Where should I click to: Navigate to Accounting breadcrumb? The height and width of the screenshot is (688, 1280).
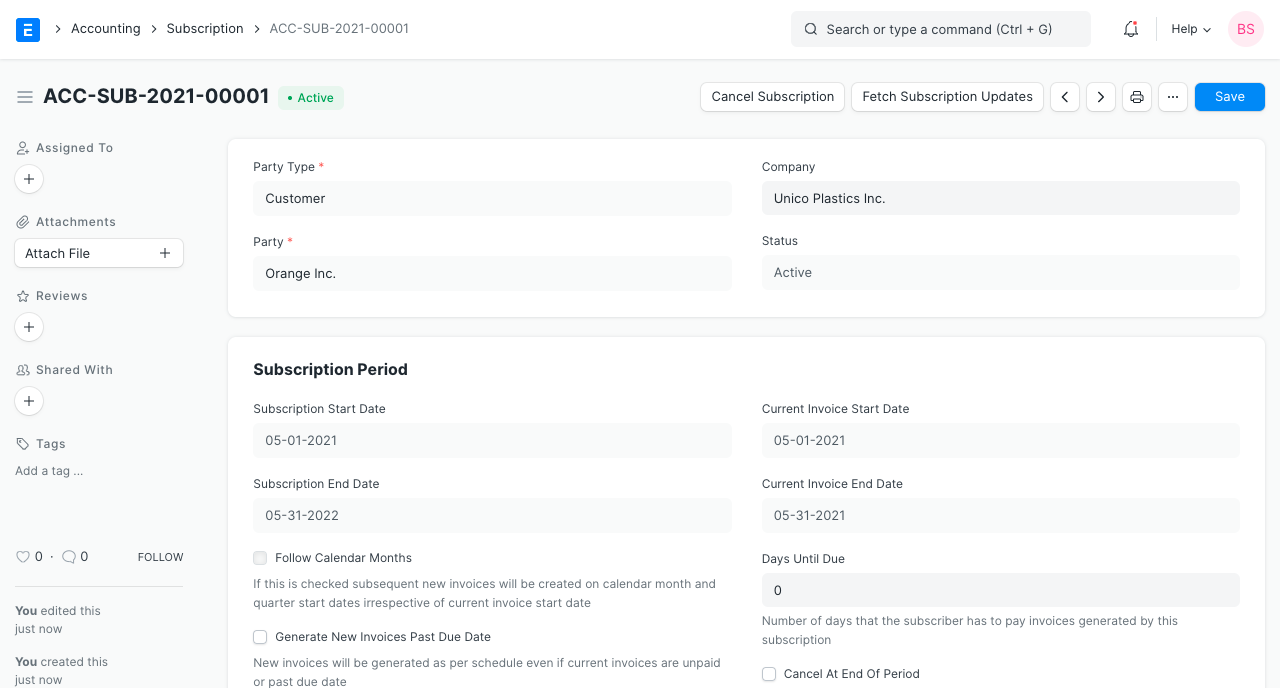coord(105,29)
